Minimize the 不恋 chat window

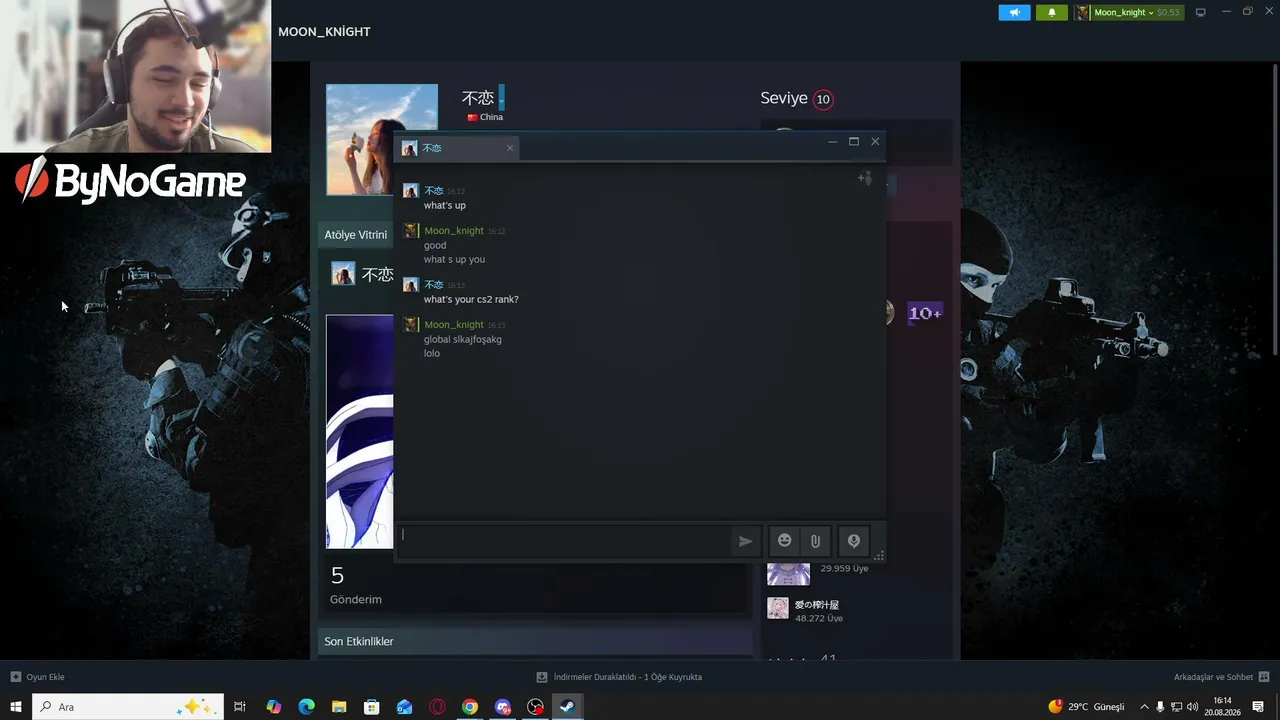pyautogui.click(x=832, y=142)
